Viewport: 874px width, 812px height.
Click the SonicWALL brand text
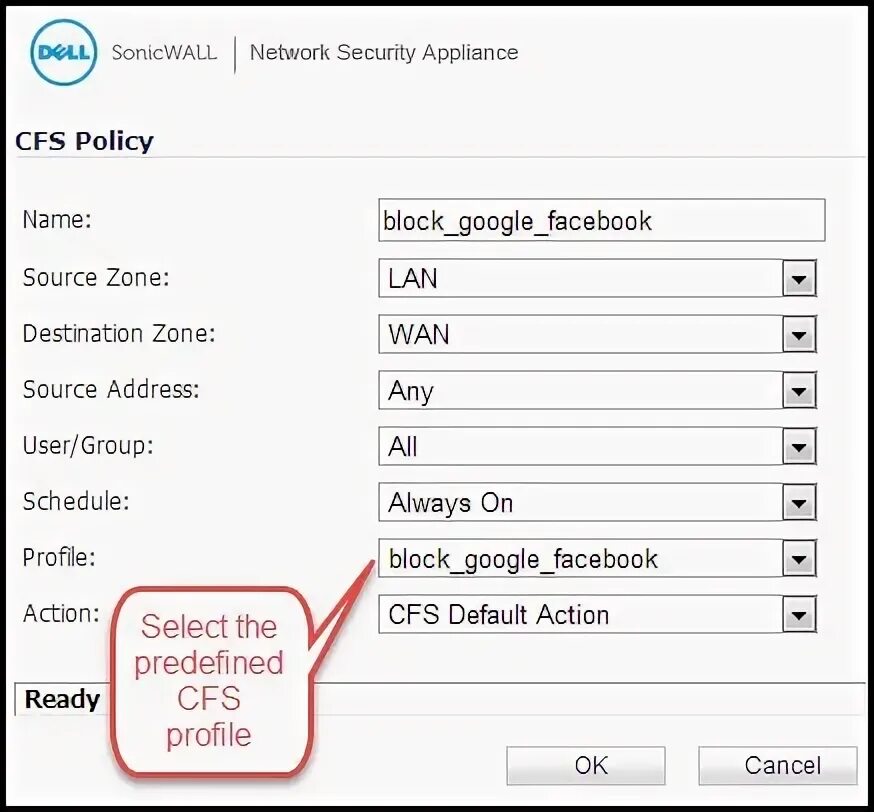[164, 52]
